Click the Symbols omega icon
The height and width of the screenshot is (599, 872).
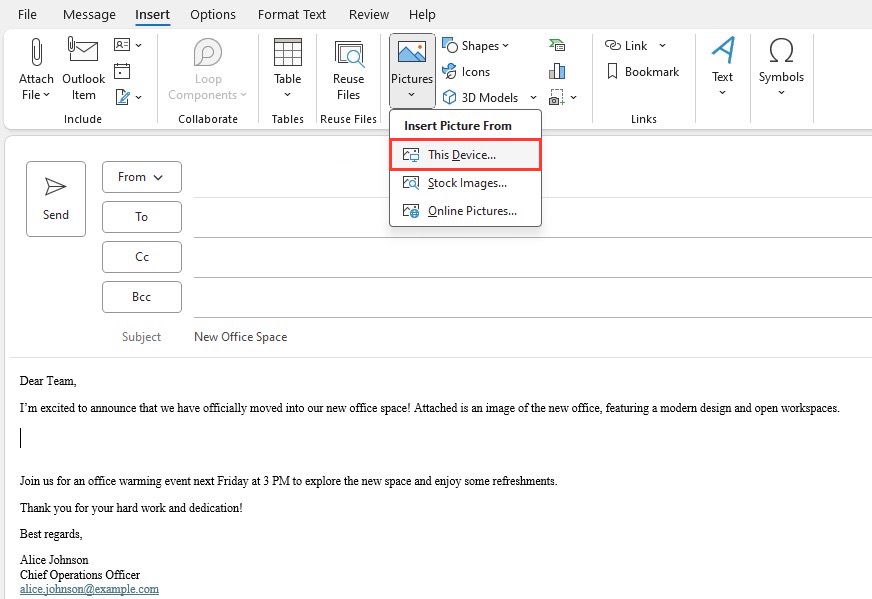pyautogui.click(x=781, y=51)
